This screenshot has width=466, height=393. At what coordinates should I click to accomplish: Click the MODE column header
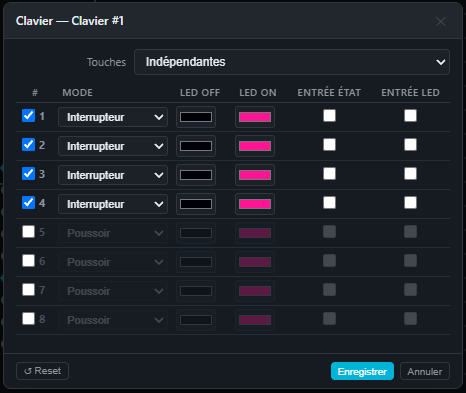(x=78, y=93)
